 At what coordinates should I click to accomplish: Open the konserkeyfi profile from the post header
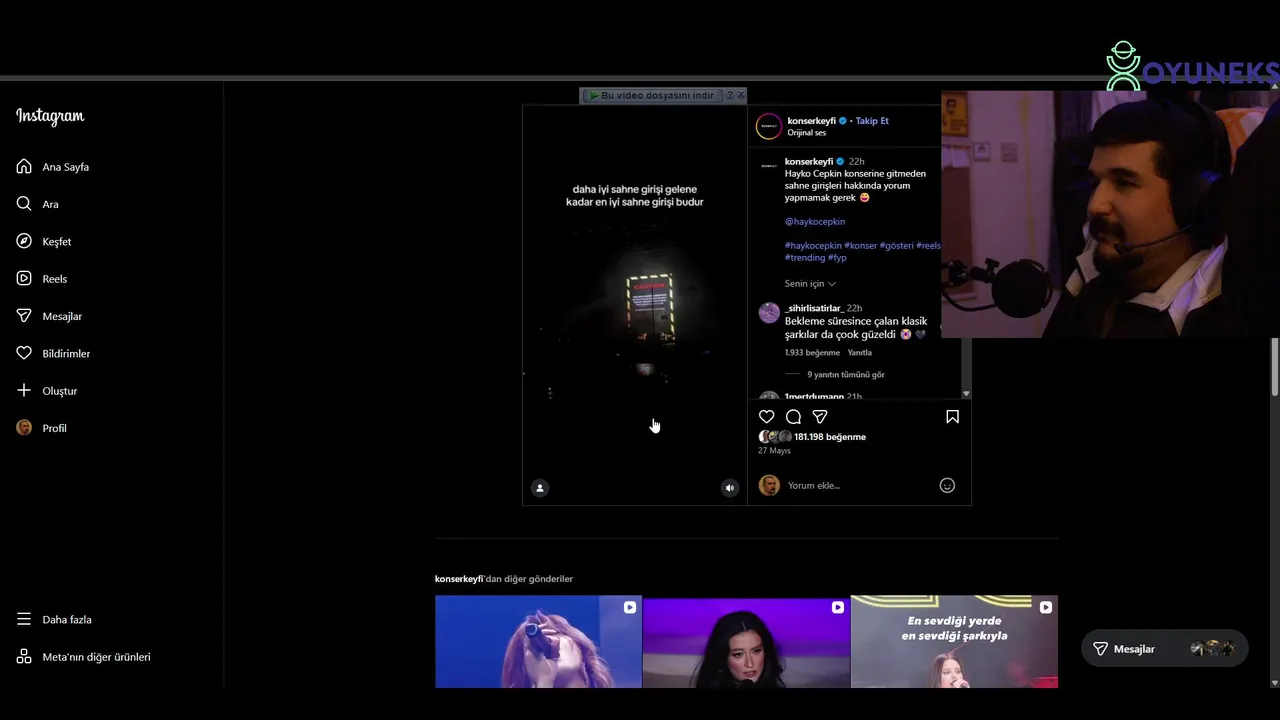coord(811,121)
